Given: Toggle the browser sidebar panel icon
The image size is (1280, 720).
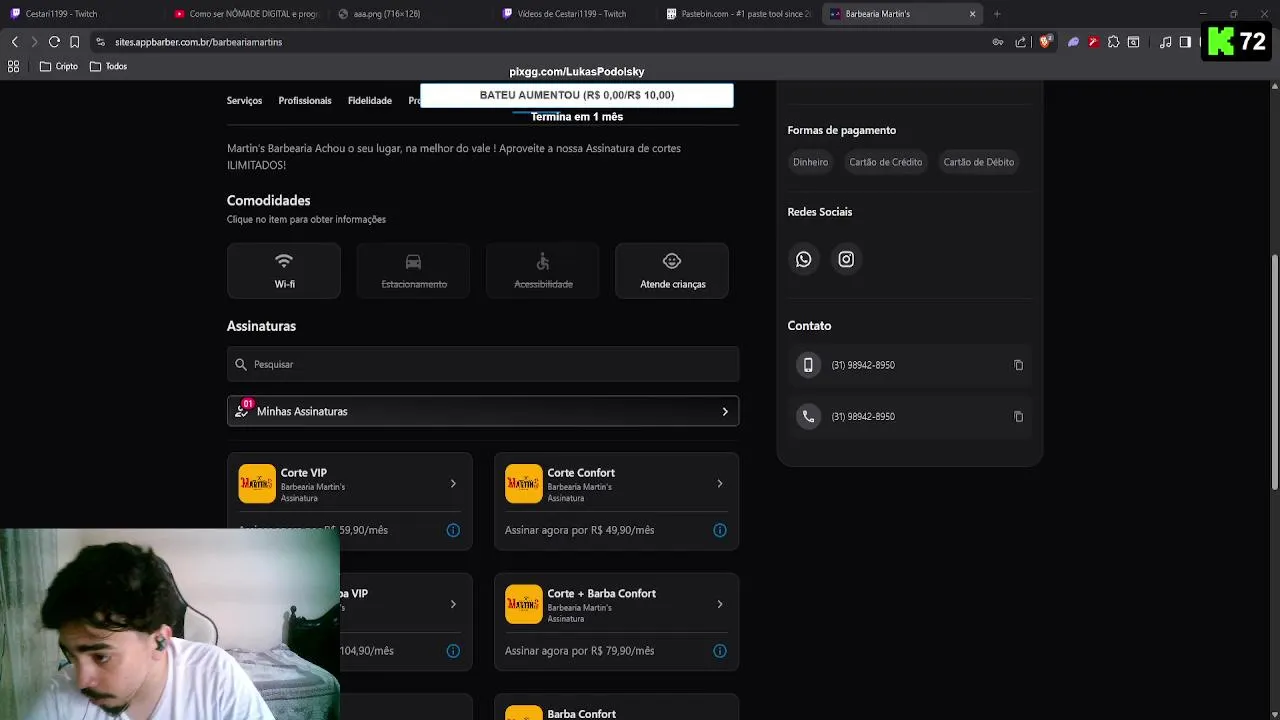Looking at the screenshot, I should pyautogui.click(x=1185, y=42).
